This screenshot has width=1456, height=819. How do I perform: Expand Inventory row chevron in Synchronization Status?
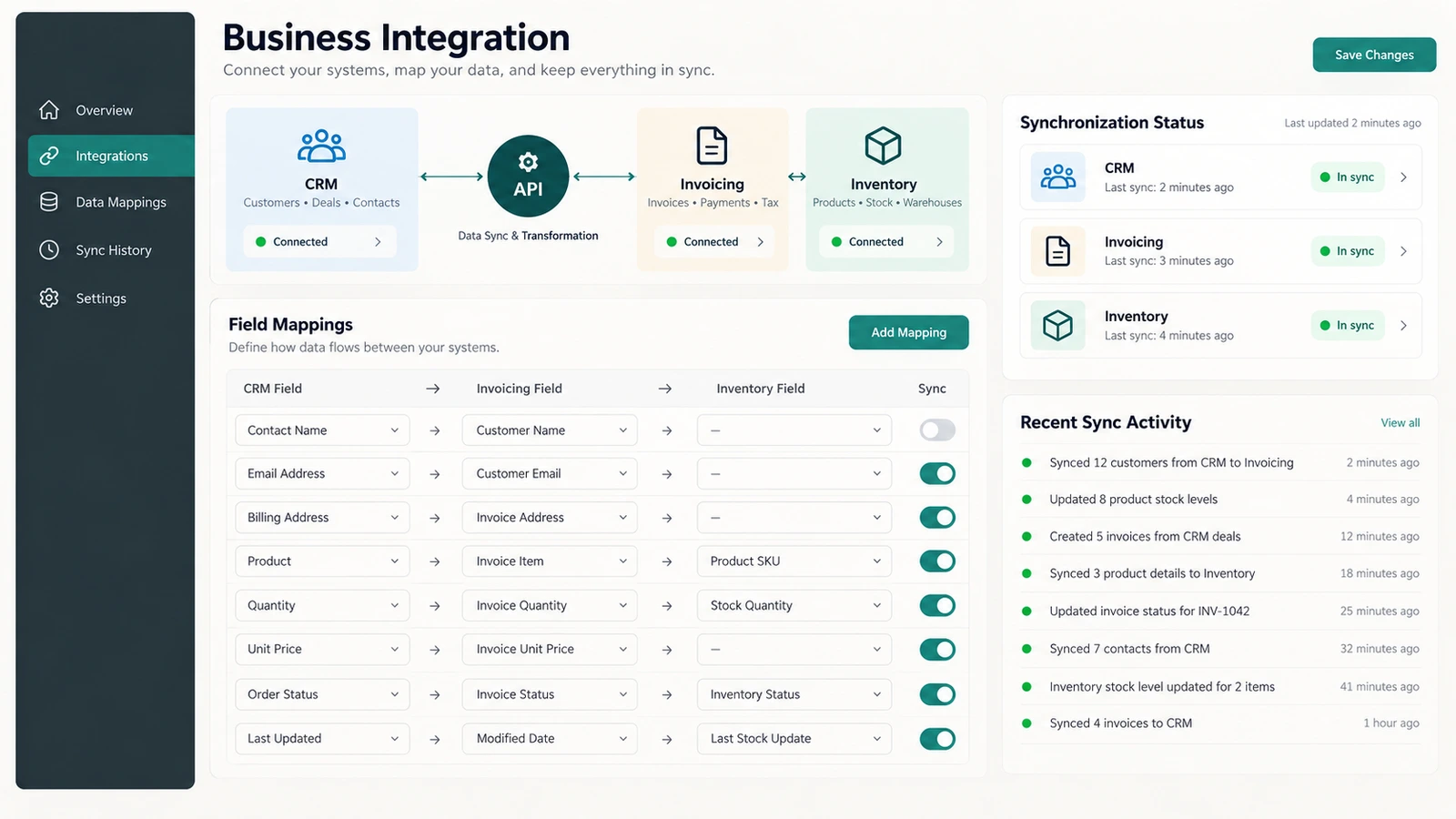coord(1403,326)
